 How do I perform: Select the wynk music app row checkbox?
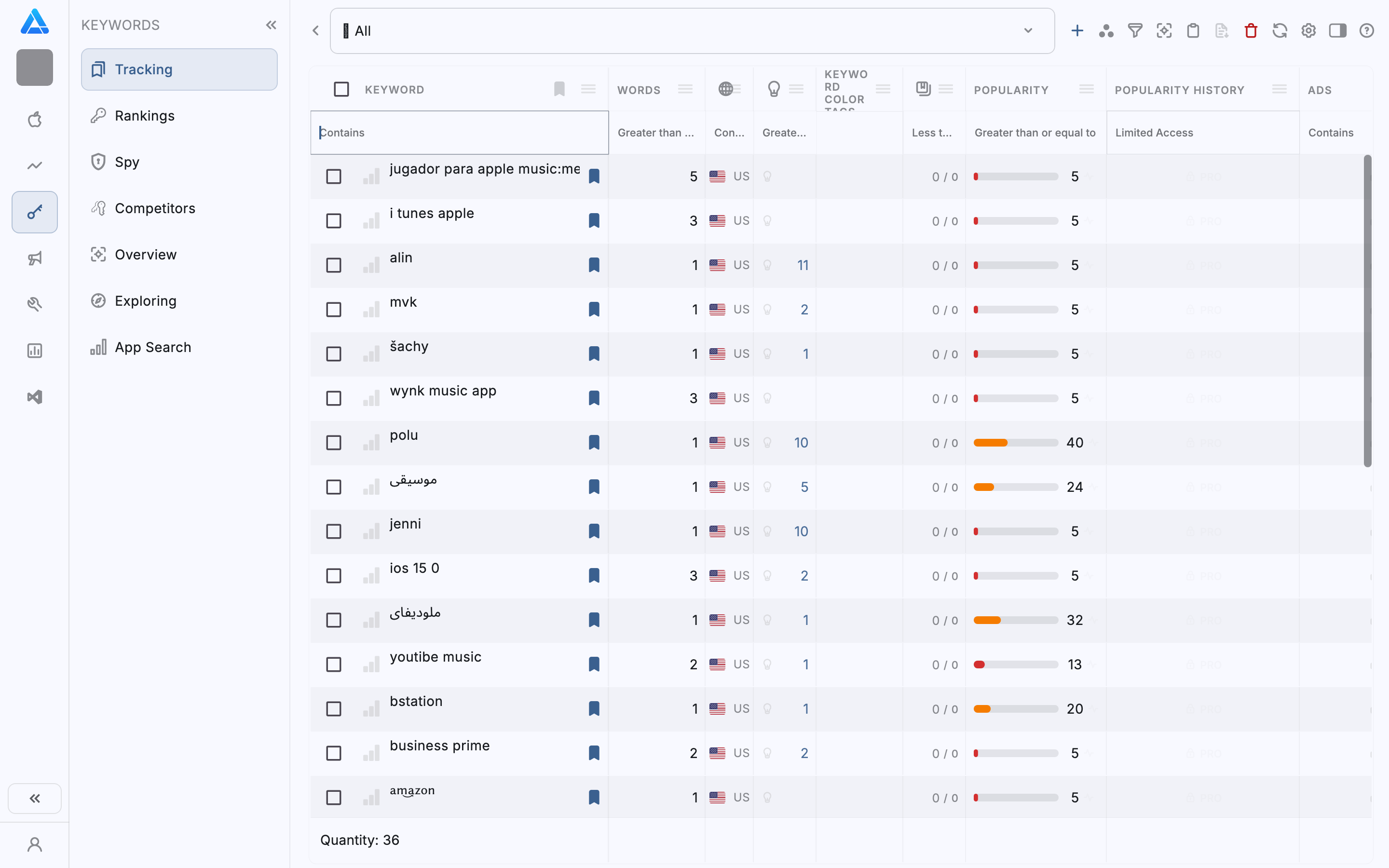(x=333, y=398)
